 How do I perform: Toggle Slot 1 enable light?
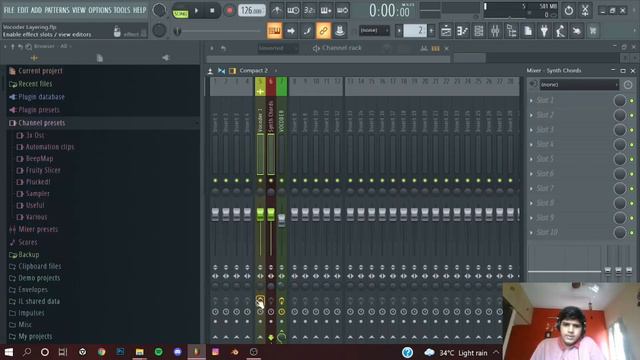[631, 100]
